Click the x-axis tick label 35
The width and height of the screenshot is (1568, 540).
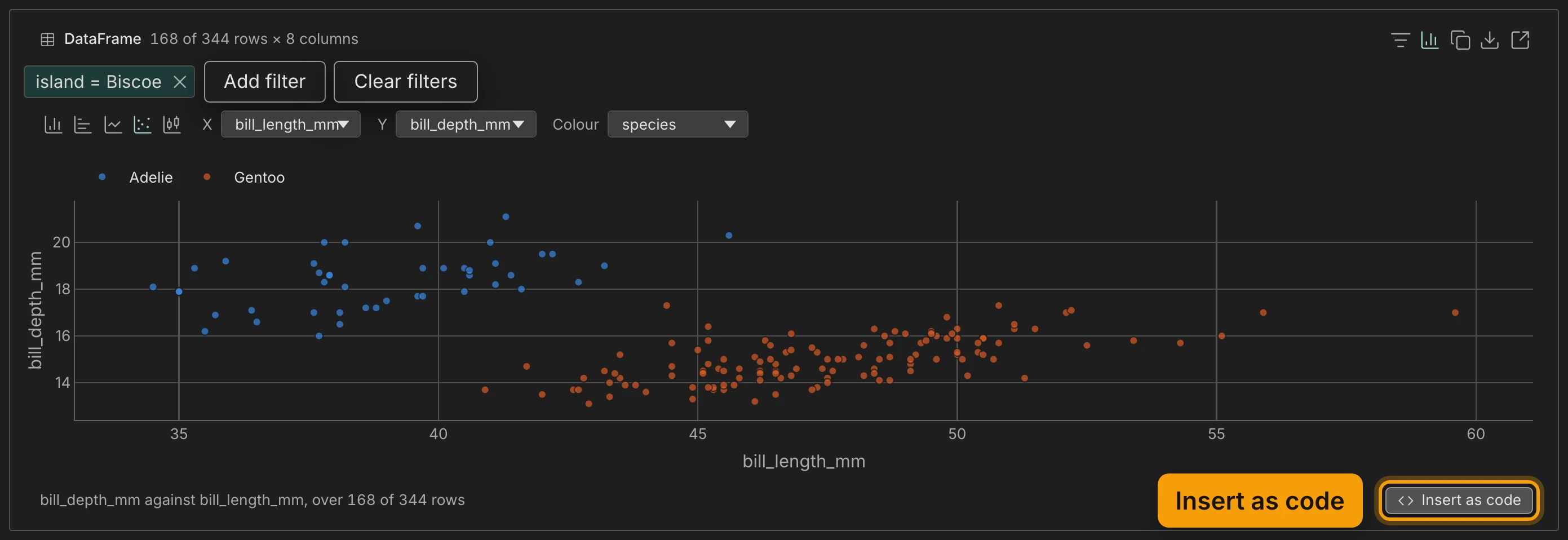click(x=179, y=434)
